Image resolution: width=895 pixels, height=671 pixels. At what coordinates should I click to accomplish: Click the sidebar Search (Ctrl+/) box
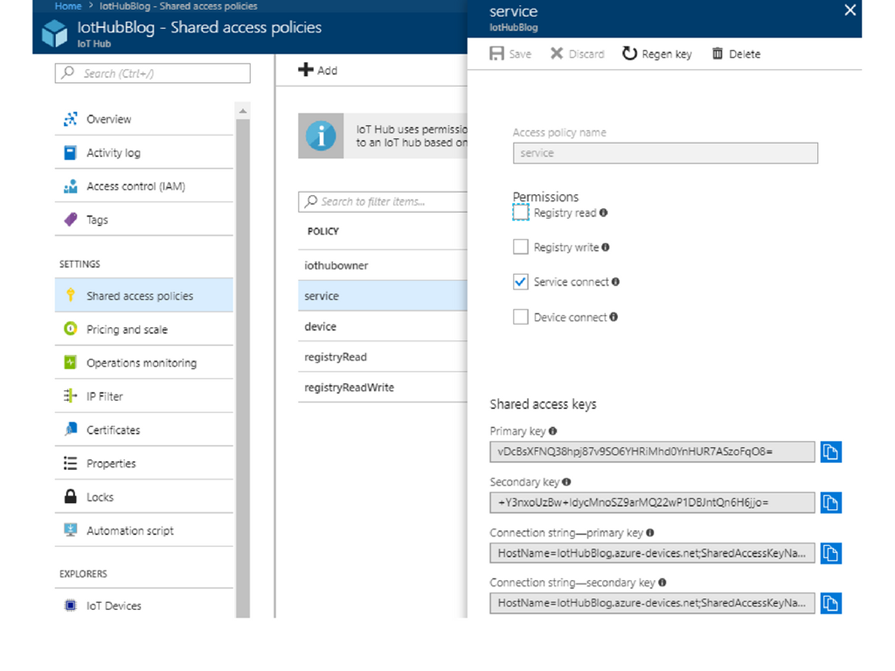152,73
